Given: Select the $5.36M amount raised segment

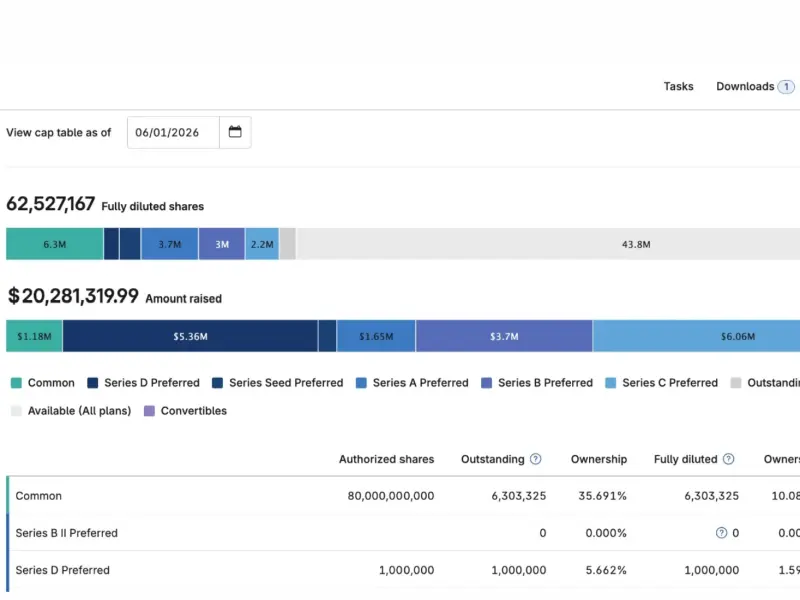Looking at the screenshot, I should click(190, 336).
